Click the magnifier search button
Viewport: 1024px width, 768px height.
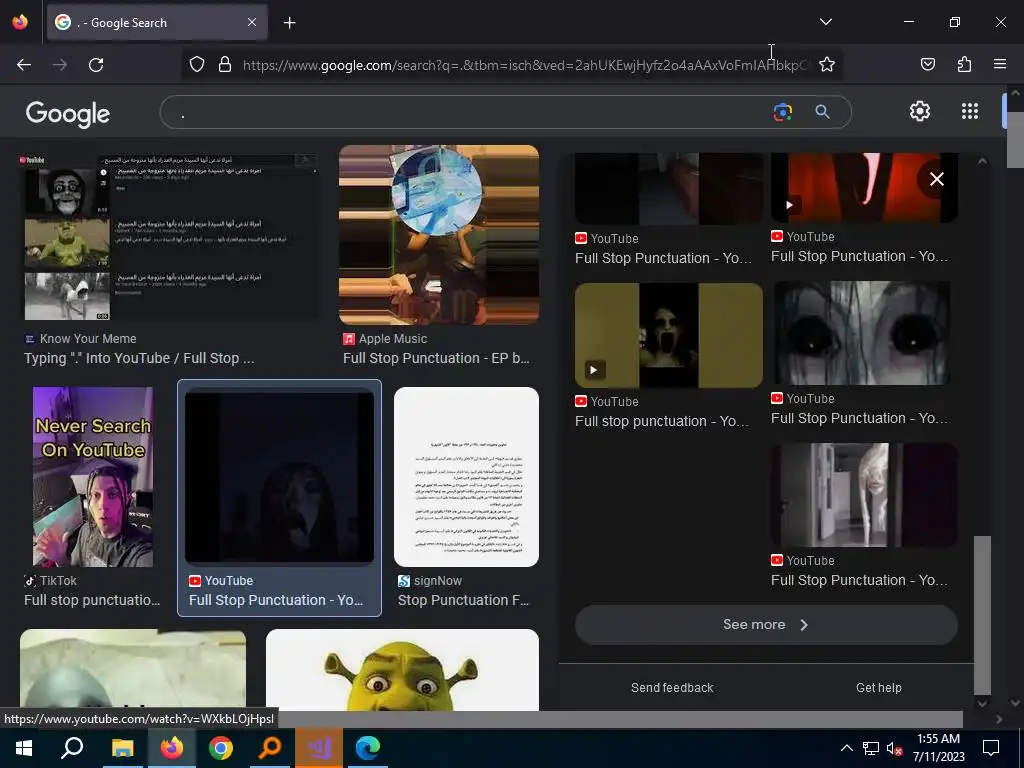coord(822,112)
